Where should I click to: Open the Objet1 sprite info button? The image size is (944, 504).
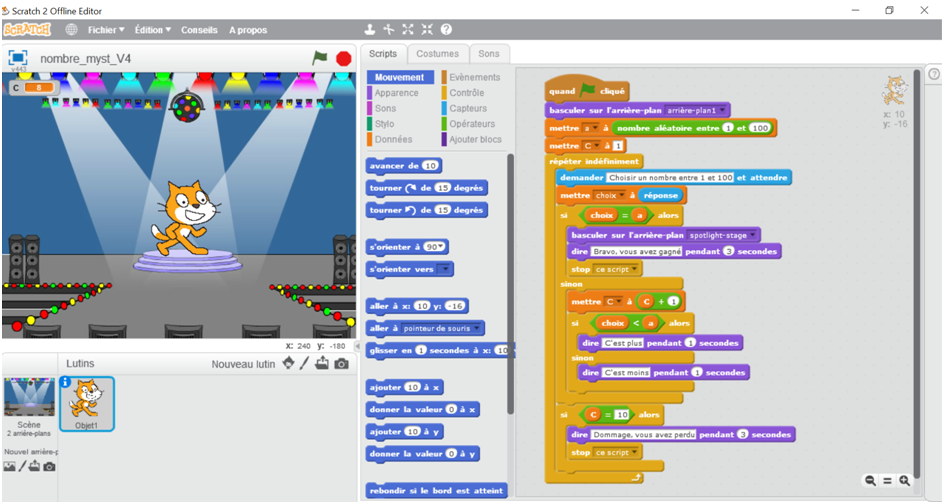(66, 382)
